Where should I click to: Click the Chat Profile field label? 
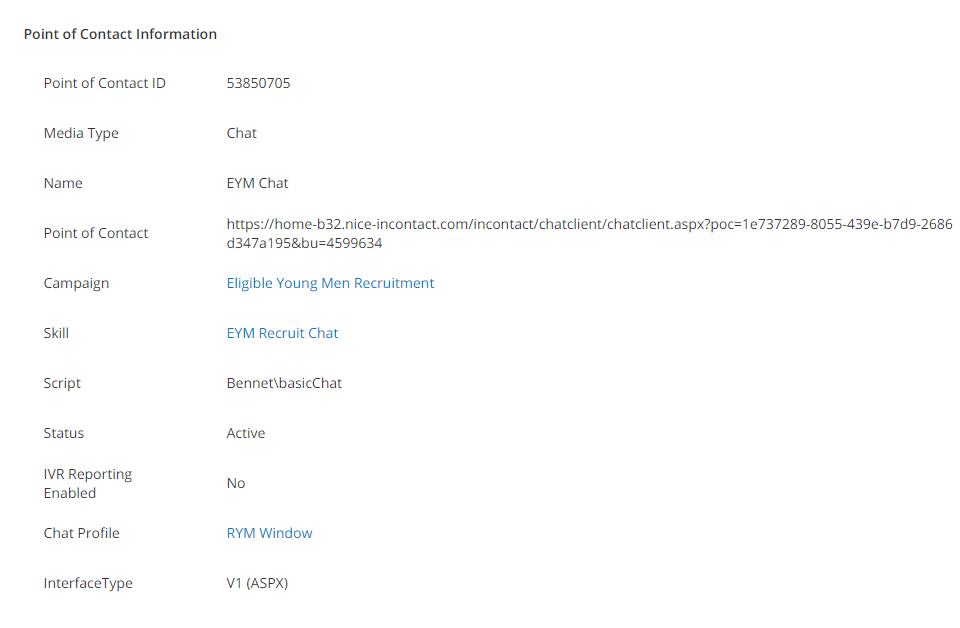pos(81,533)
